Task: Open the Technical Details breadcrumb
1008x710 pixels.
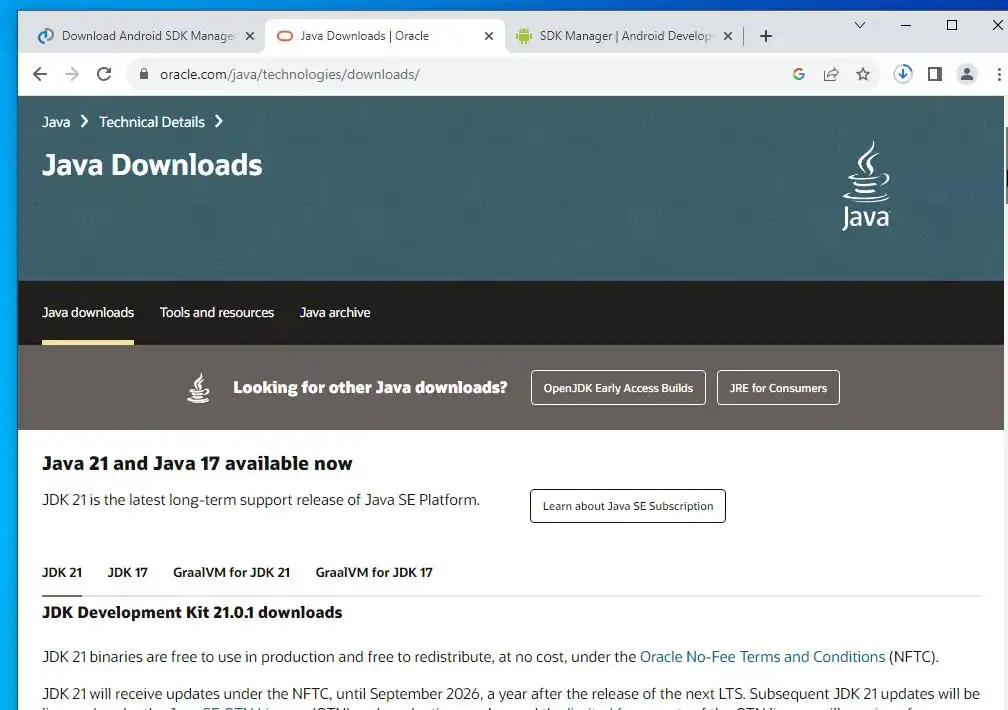Action: coord(152,122)
